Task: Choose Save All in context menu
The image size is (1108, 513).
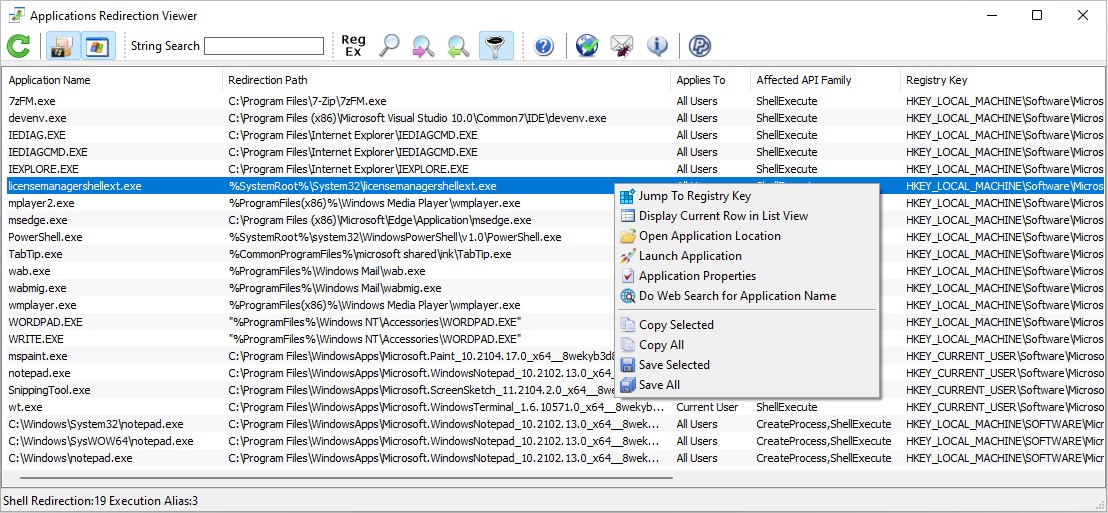Action: 747,384
